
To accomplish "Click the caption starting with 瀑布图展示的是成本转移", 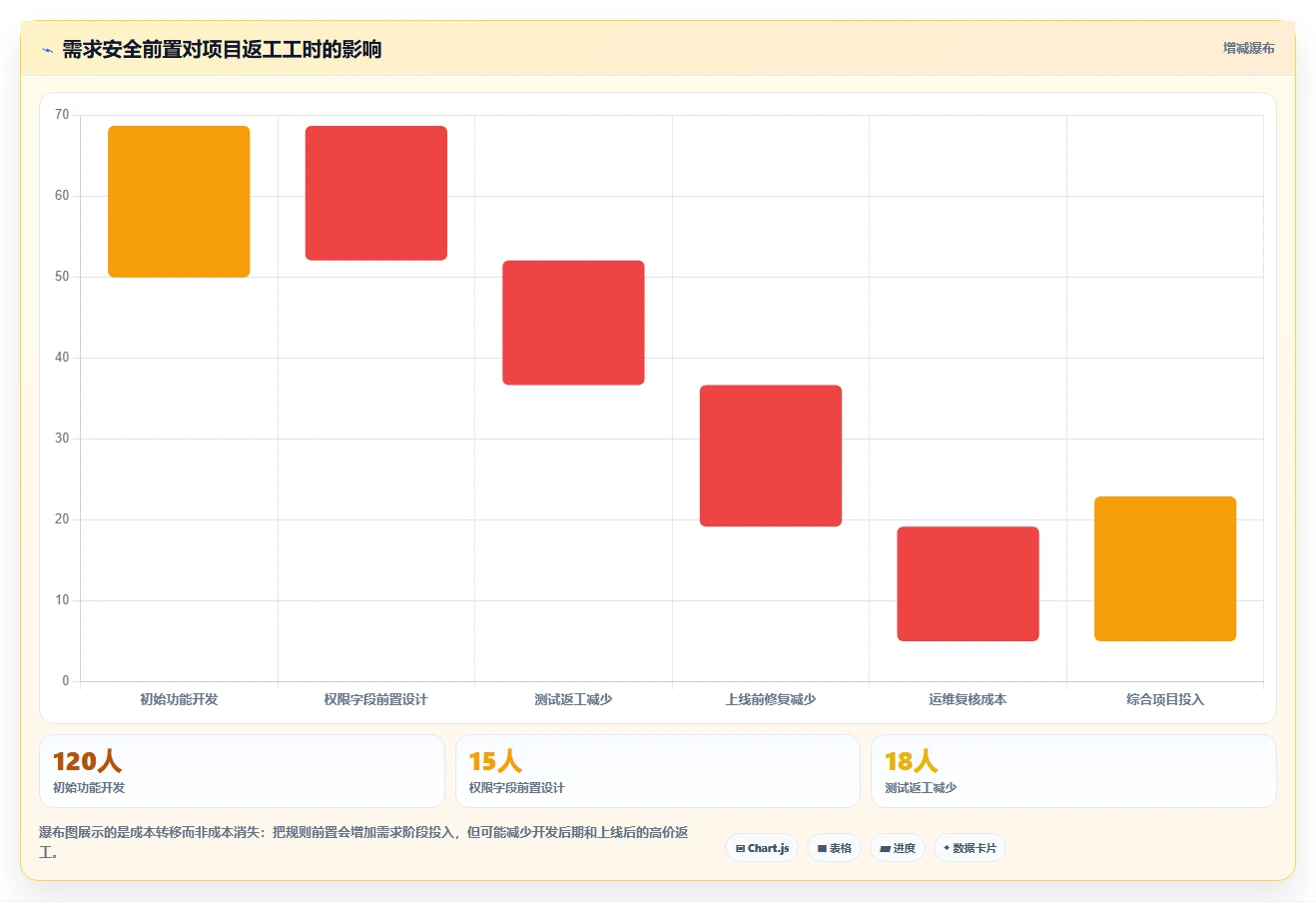I will click(363, 842).
